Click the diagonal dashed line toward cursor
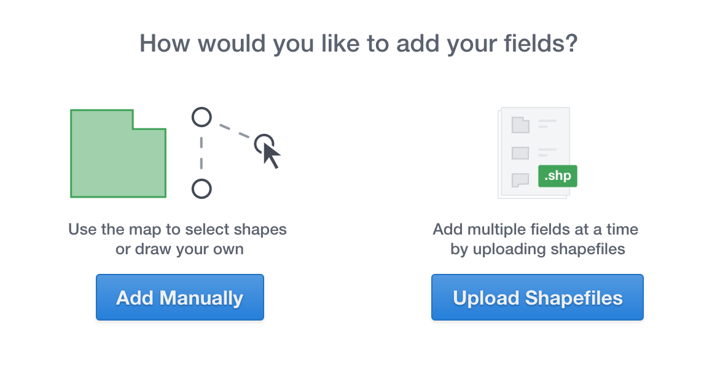 pyautogui.click(x=234, y=131)
